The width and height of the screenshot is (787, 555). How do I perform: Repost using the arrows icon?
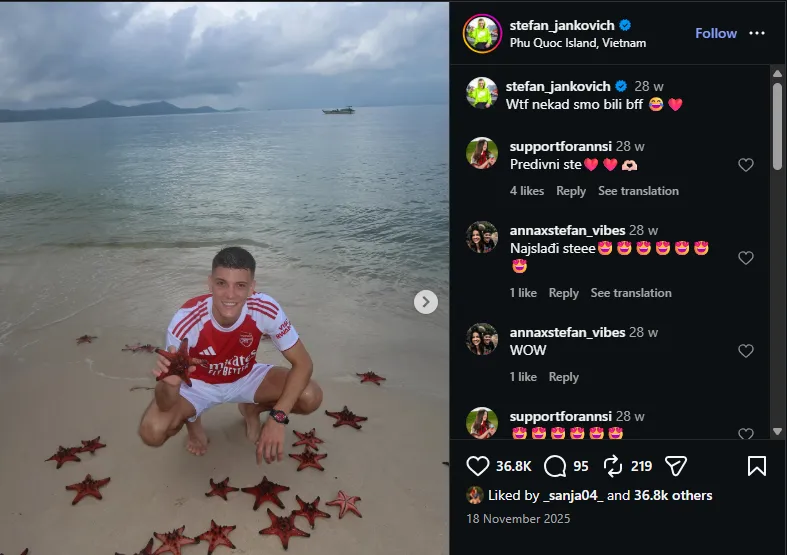[613, 466]
